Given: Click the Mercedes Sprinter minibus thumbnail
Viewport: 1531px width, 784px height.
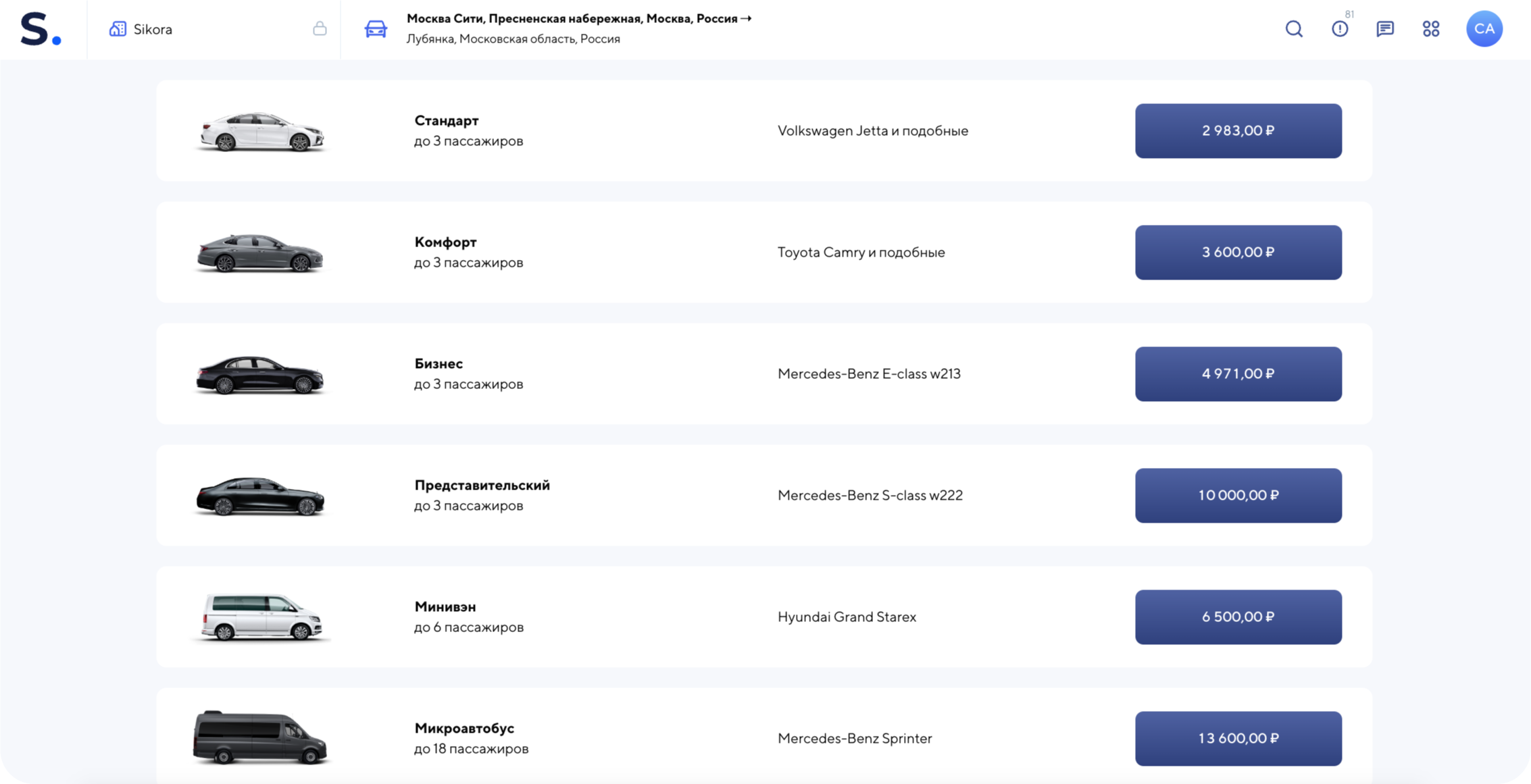Looking at the screenshot, I should pos(260,737).
